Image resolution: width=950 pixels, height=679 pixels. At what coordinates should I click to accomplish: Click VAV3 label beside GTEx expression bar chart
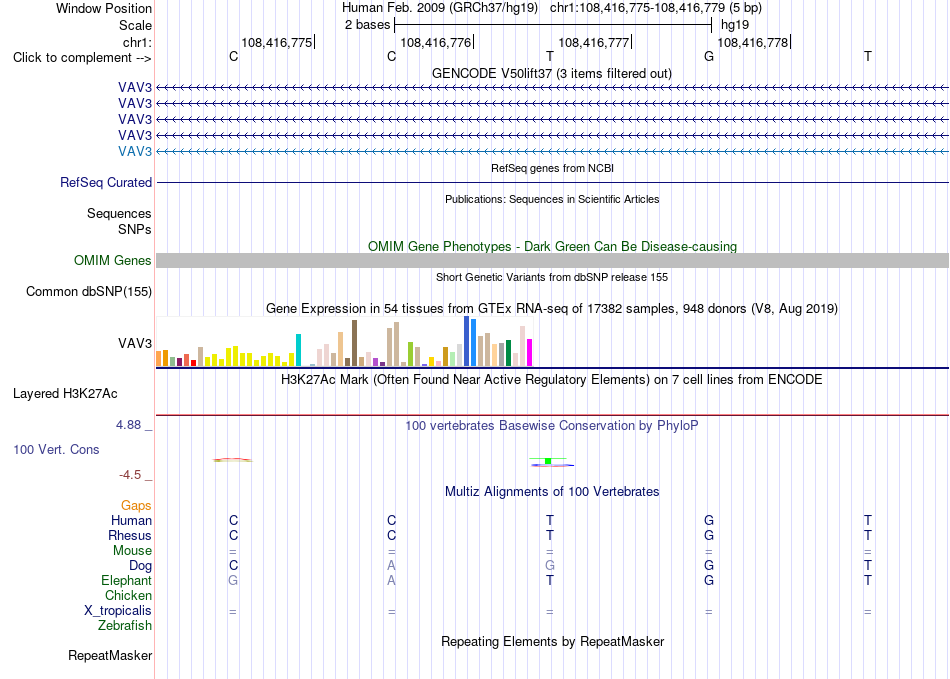pos(135,343)
